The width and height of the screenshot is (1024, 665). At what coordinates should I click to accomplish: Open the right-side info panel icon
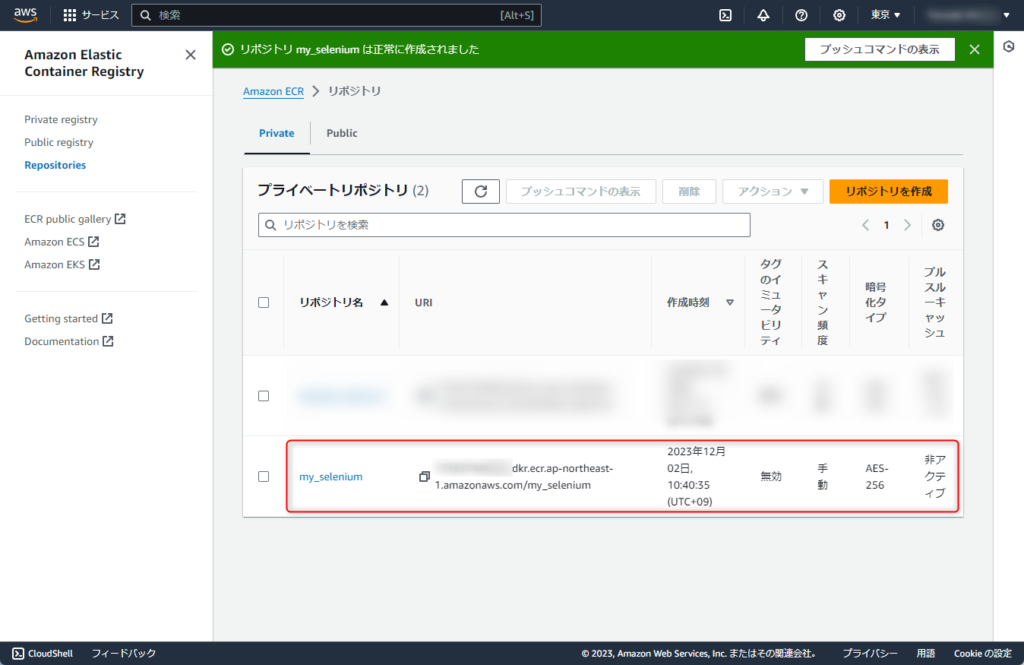pos(1009,46)
